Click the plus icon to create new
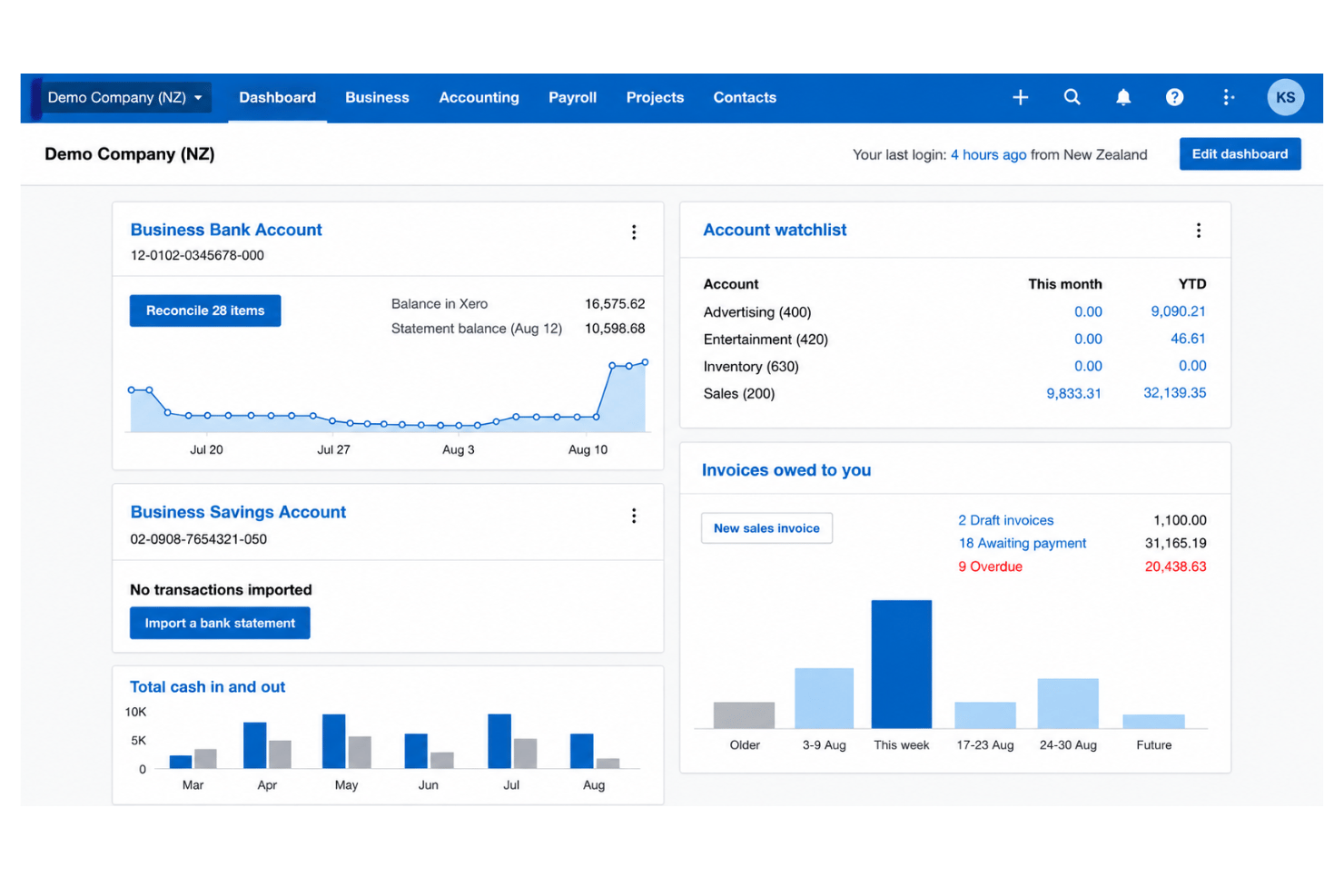This screenshot has width=1344, height=896. [x=1021, y=97]
